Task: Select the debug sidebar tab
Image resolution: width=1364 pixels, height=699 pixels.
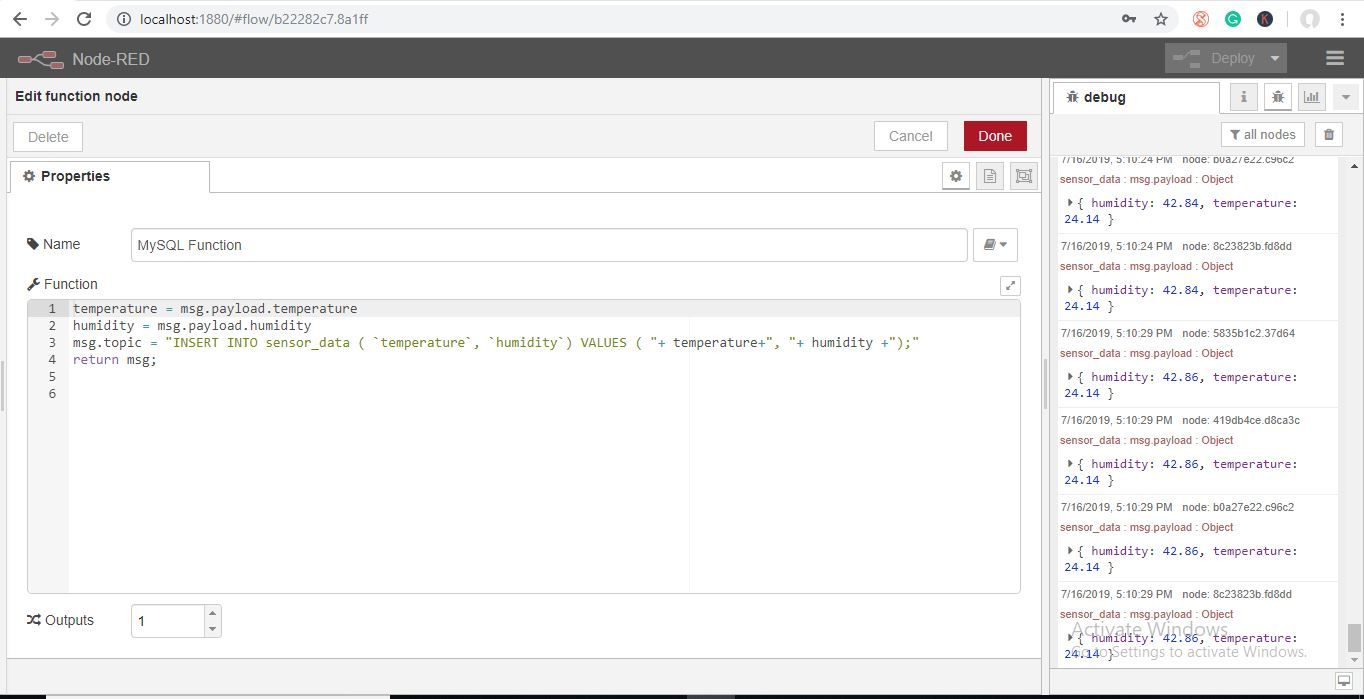Action: pyautogui.click(x=1136, y=97)
